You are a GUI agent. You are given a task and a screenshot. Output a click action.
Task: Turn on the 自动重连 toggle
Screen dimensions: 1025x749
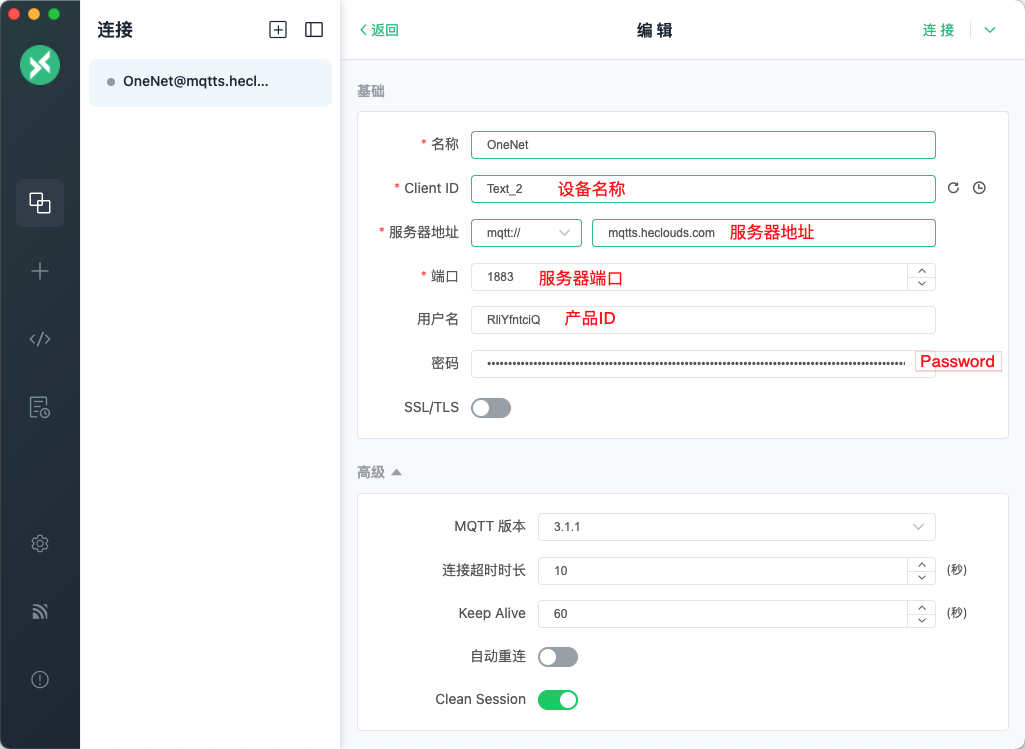[557, 657]
